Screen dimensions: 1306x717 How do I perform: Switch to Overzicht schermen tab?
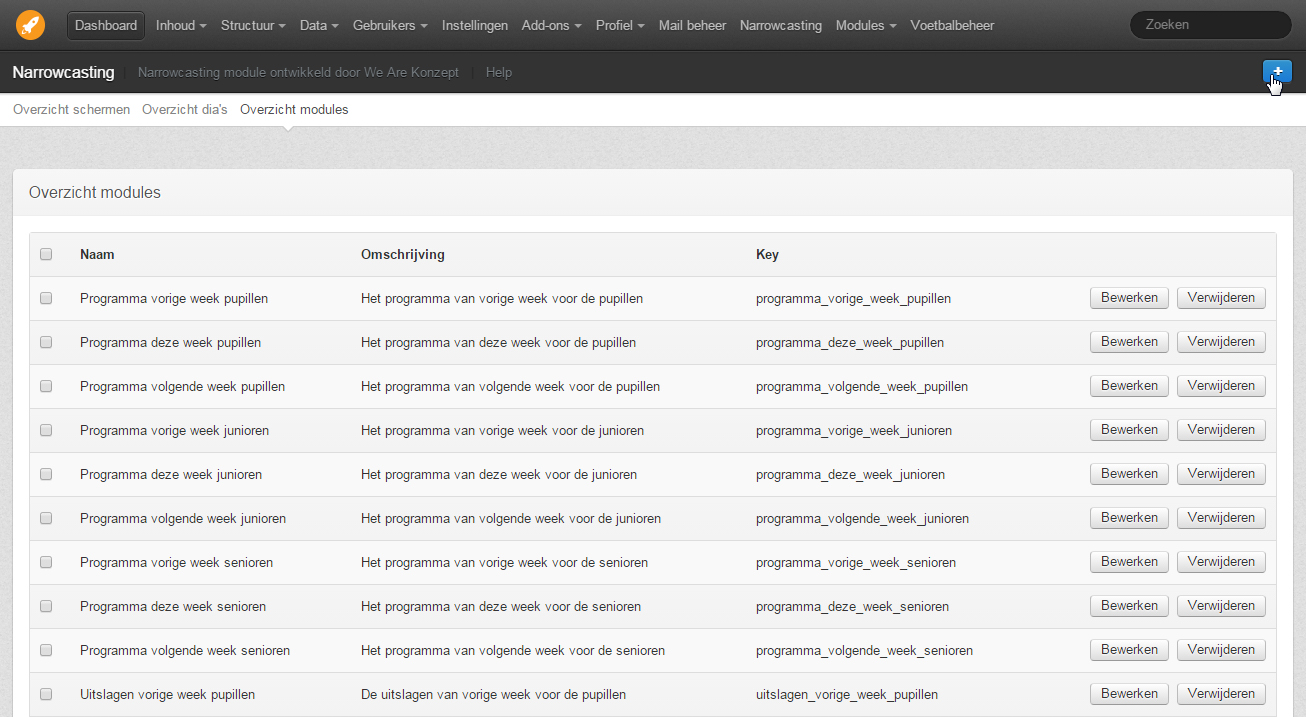click(x=71, y=109)
